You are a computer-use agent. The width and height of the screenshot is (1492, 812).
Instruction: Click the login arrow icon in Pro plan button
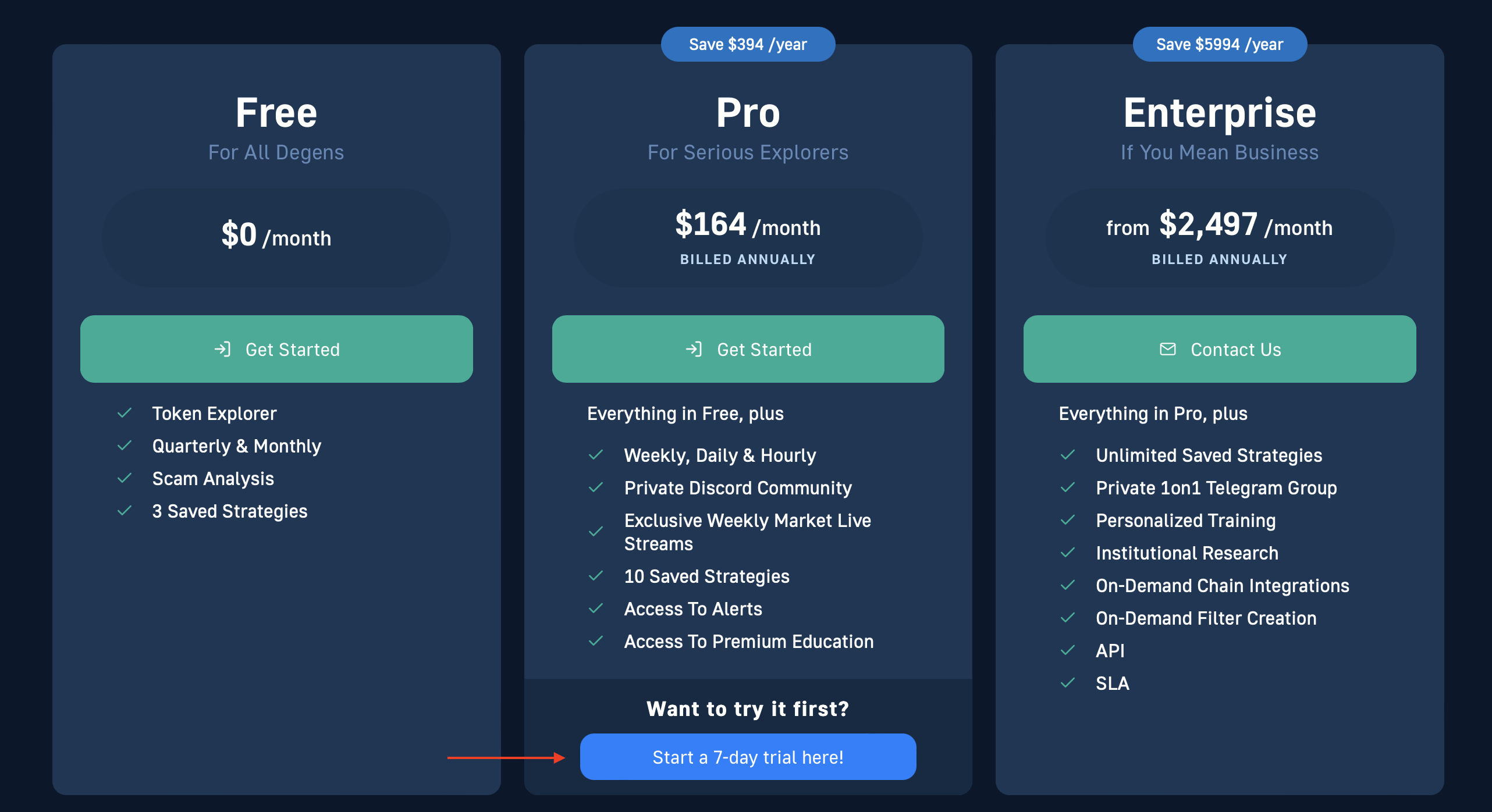click(694, 349)
